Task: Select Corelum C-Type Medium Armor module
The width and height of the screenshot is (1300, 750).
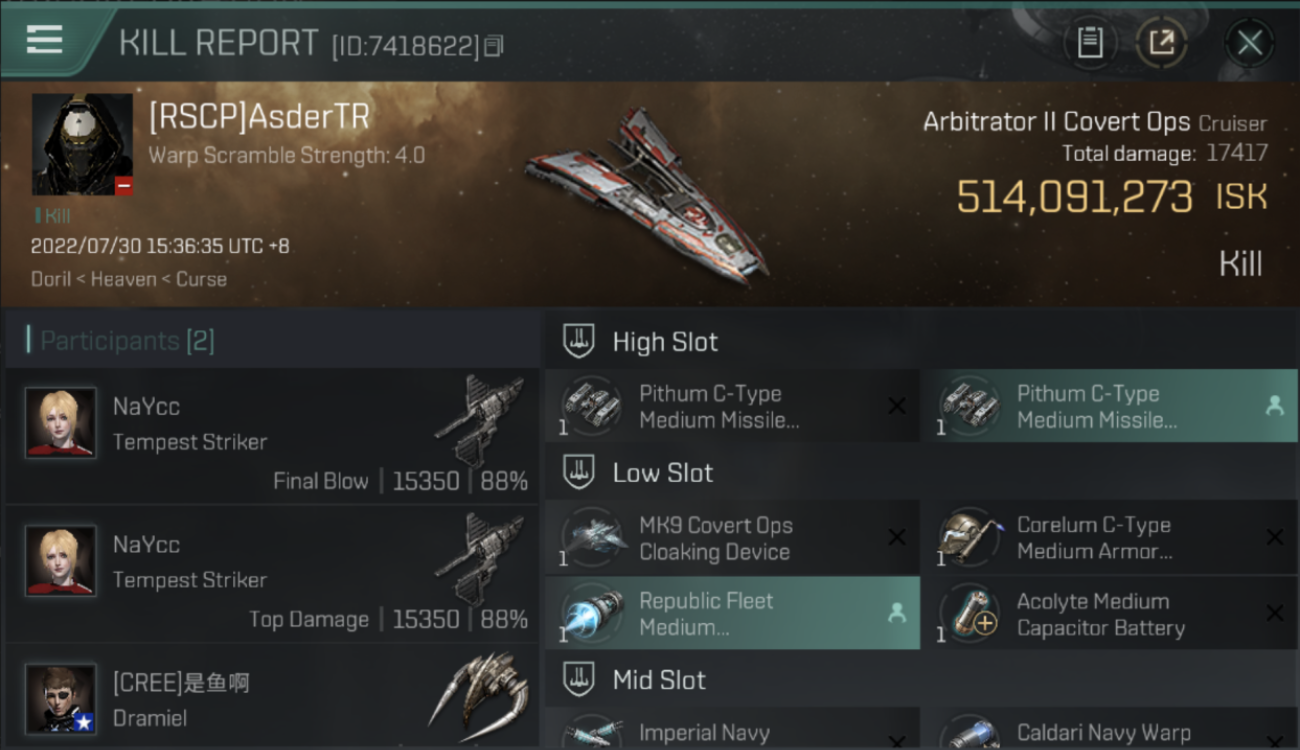Action: [1109, 538]
